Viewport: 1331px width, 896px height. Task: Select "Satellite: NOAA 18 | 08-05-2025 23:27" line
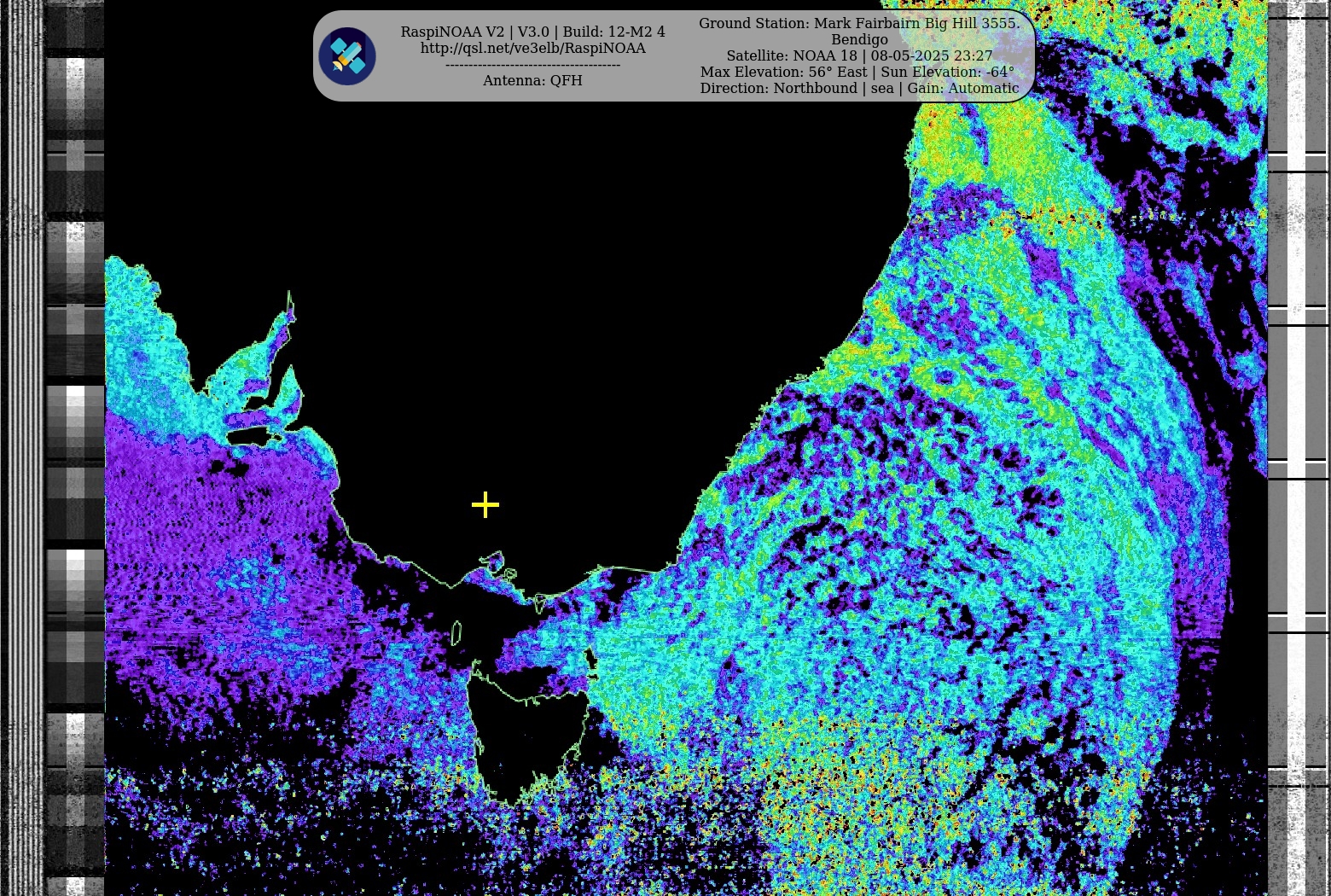[859, 56]
